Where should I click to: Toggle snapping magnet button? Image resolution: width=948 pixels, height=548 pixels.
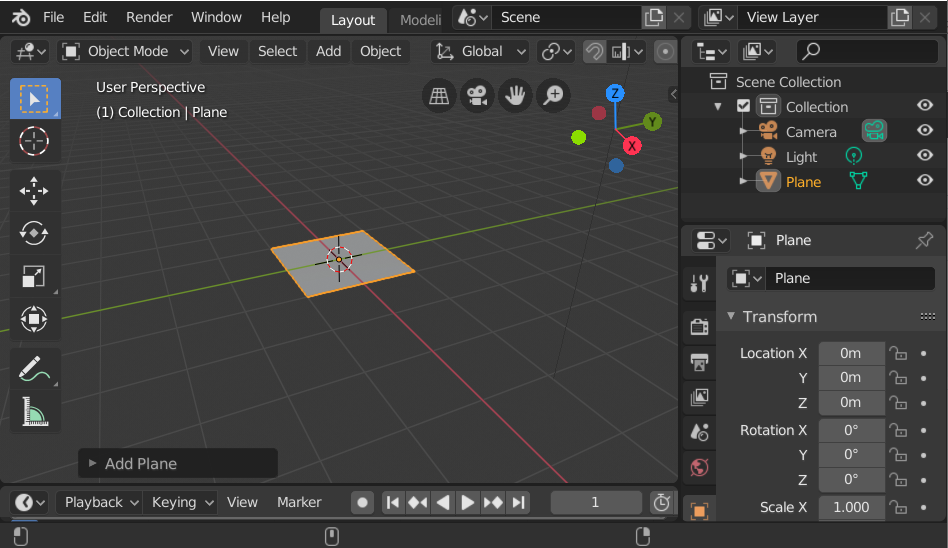594,52
